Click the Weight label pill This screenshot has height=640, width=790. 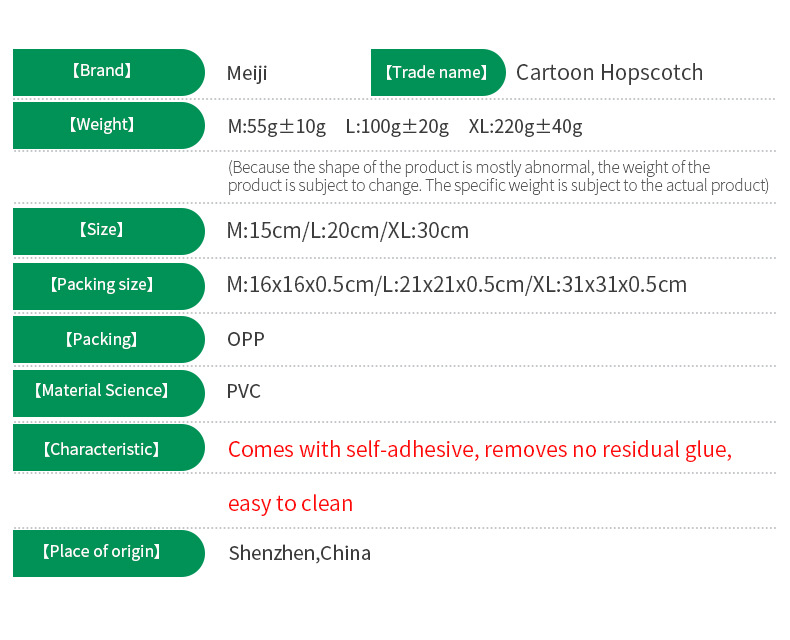(109, 125)
